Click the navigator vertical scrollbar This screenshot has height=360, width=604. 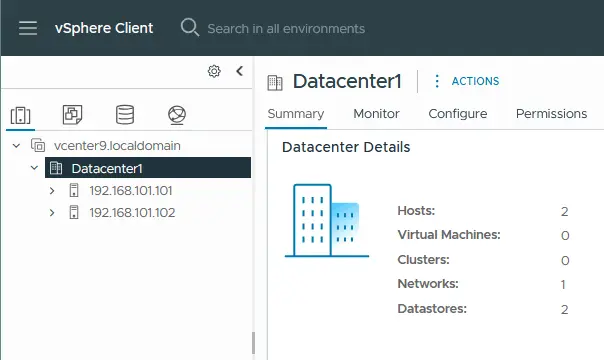253,343
